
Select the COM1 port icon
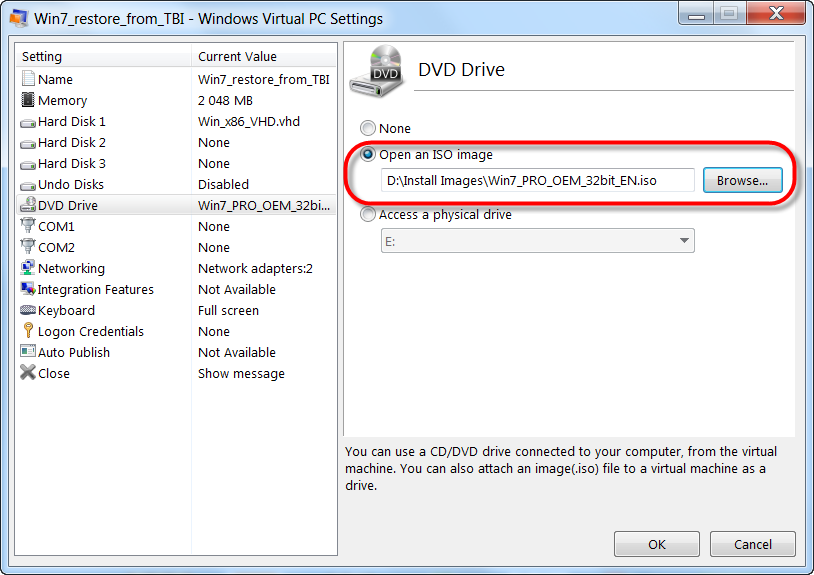[28, 225]
